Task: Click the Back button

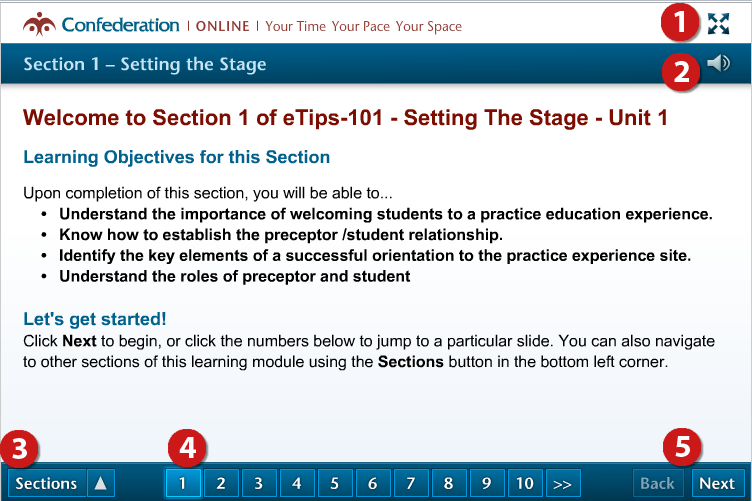Action: pyautogui.click(x=658, y=483)
